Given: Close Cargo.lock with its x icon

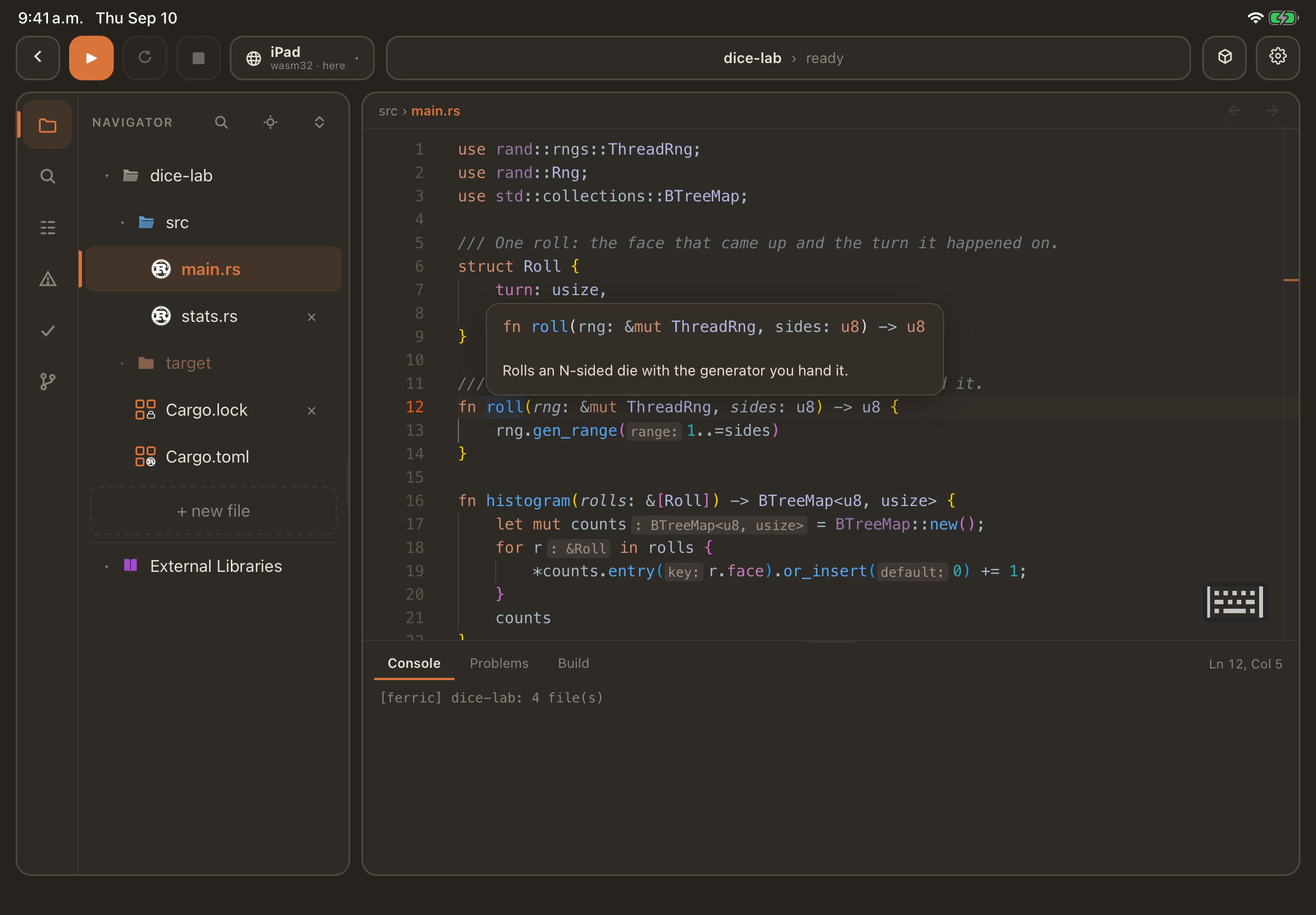Looking at the screenshot, I should [312, 411].
